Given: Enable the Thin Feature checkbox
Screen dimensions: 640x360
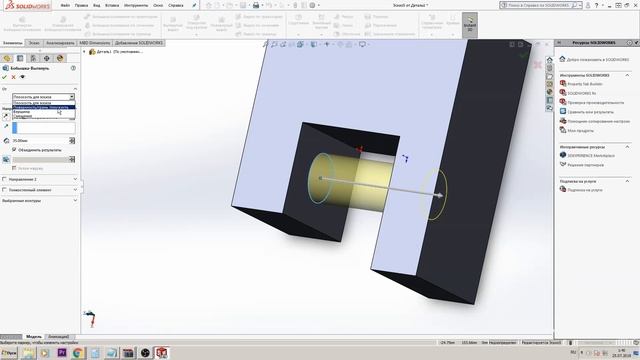Looking at the screenshot, I should (4, 190).
